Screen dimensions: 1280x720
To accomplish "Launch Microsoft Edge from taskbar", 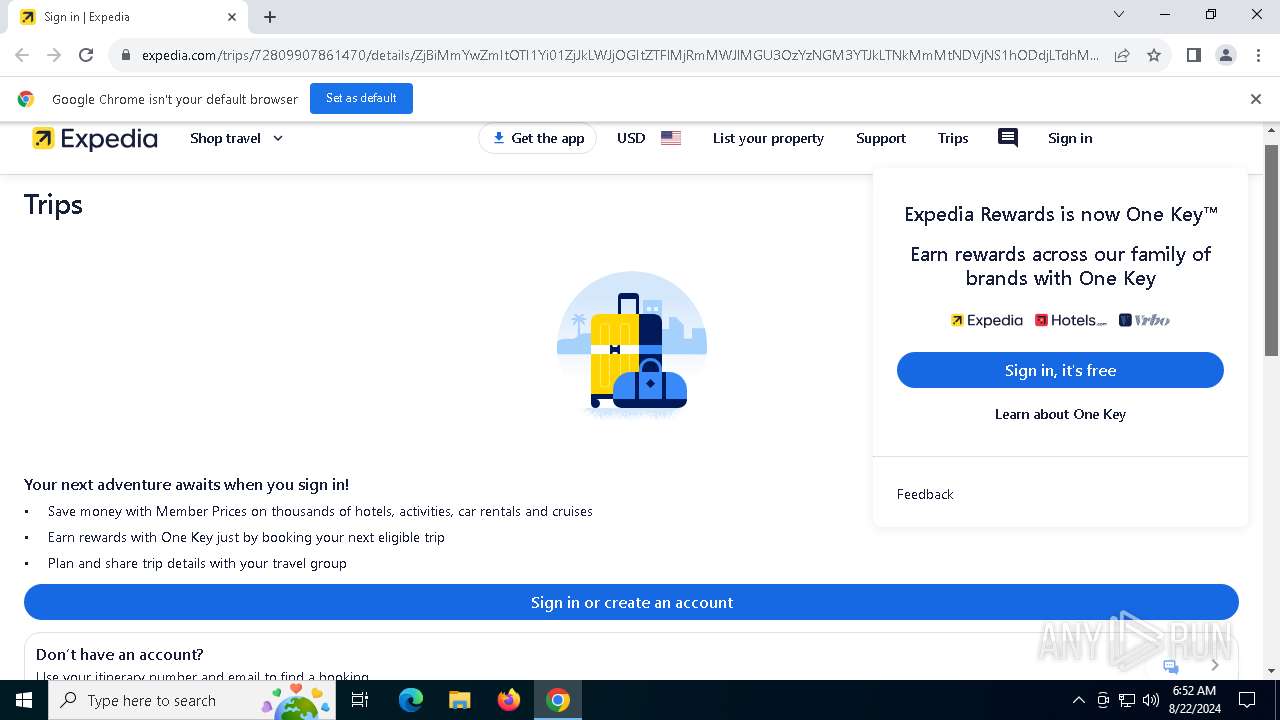I will [411, 700].
